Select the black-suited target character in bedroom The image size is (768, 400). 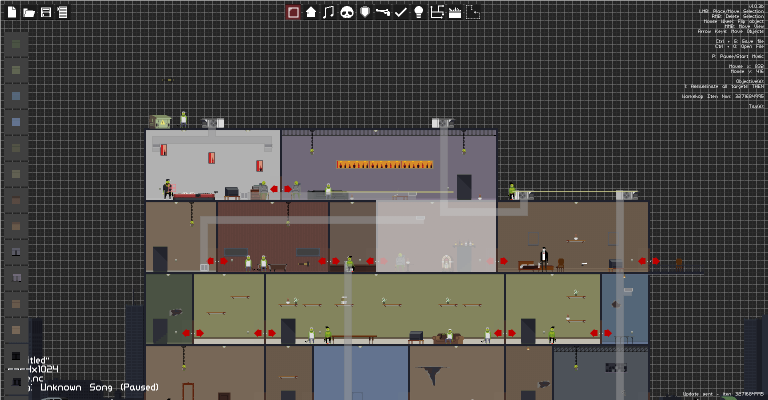click(544, 258)
